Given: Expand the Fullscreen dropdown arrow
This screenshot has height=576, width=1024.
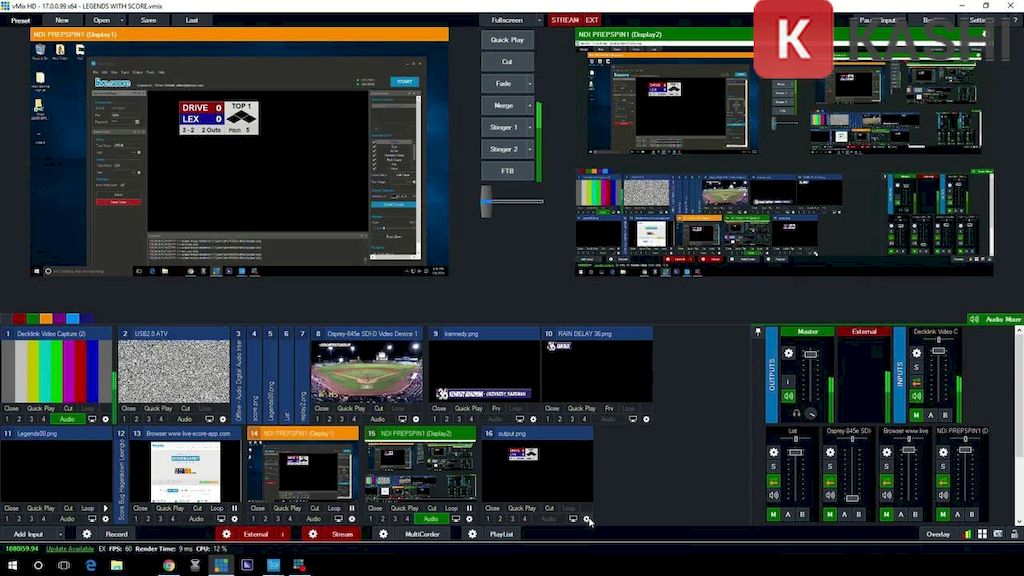Looking at the screenshot, I should 539,20.
